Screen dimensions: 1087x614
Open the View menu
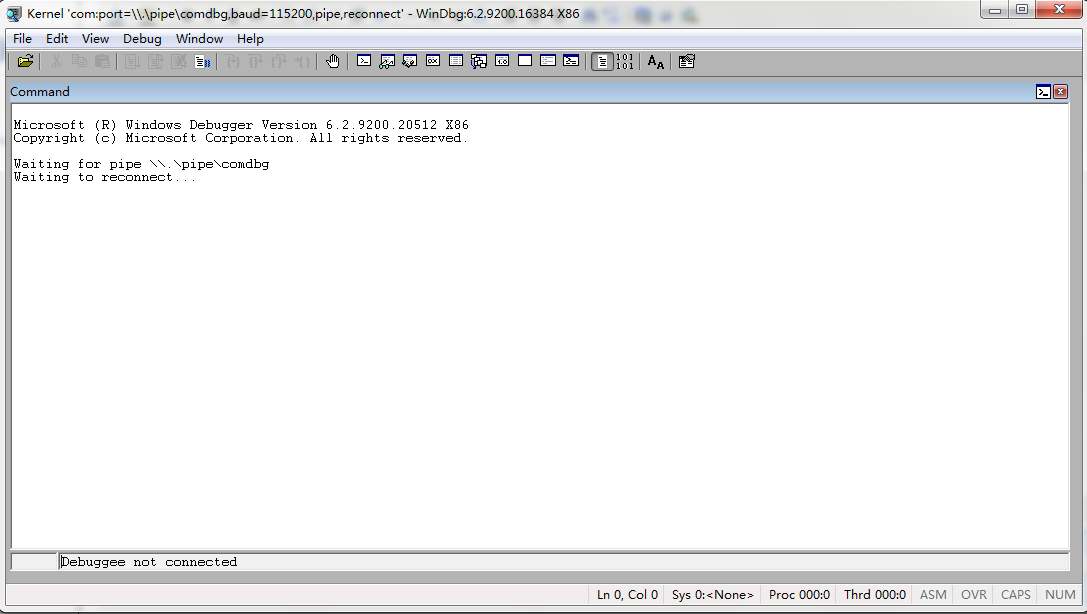[95, 39]
